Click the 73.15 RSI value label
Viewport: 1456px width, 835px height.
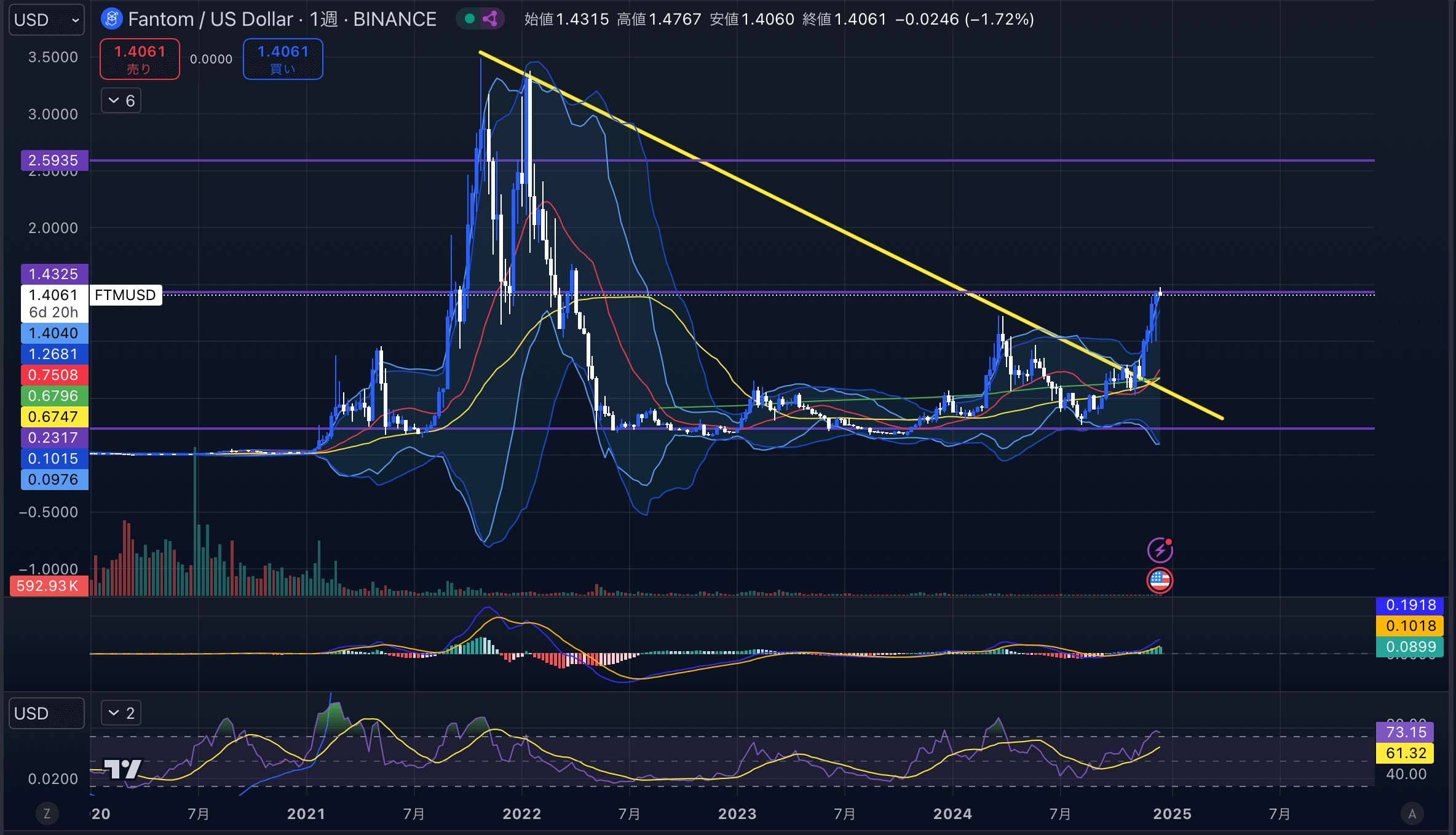pyautogui.click(x=1406, y=732)
